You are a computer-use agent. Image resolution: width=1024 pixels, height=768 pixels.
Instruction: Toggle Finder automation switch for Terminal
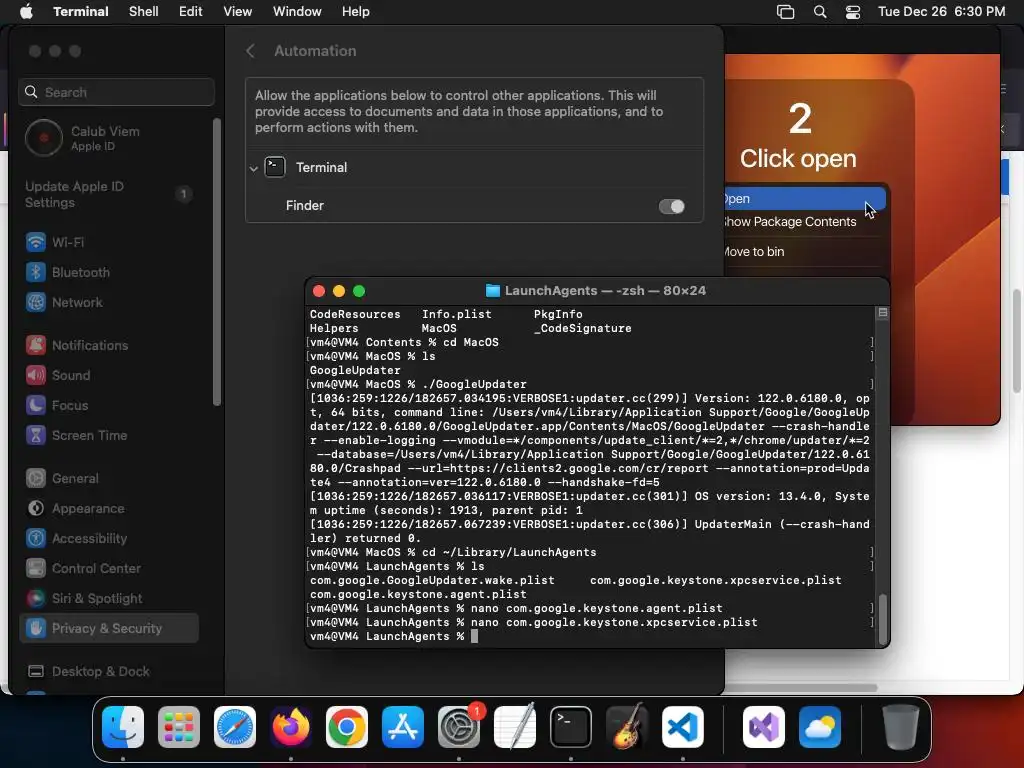671,206
